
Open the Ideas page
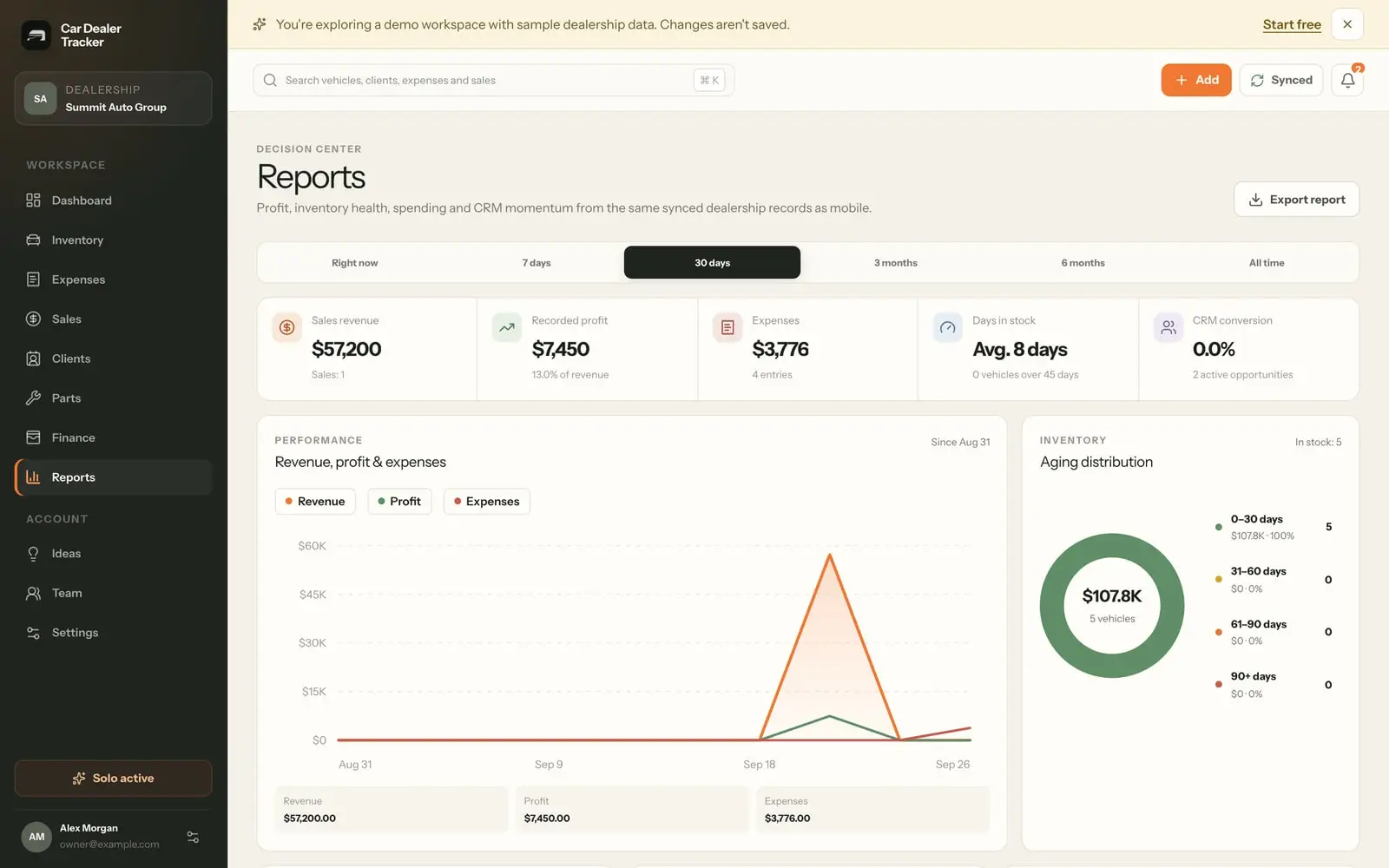tap(113, 554)
